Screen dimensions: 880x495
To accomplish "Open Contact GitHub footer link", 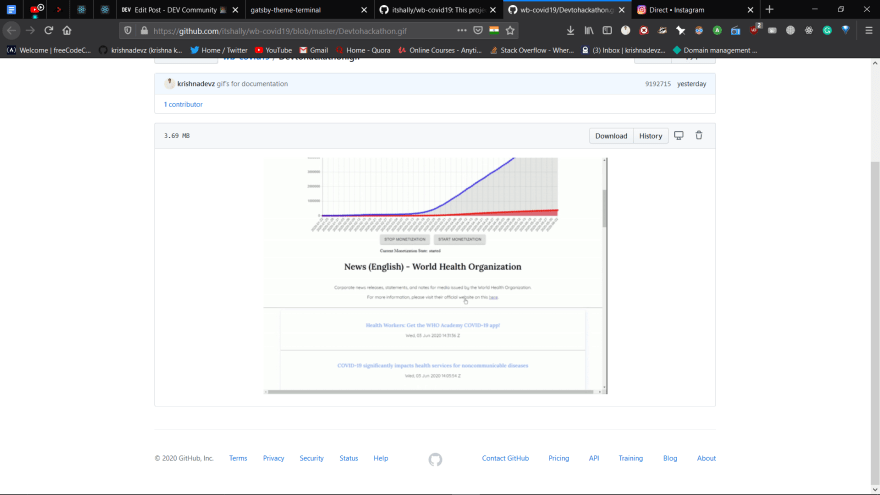I will click(505, 458).
